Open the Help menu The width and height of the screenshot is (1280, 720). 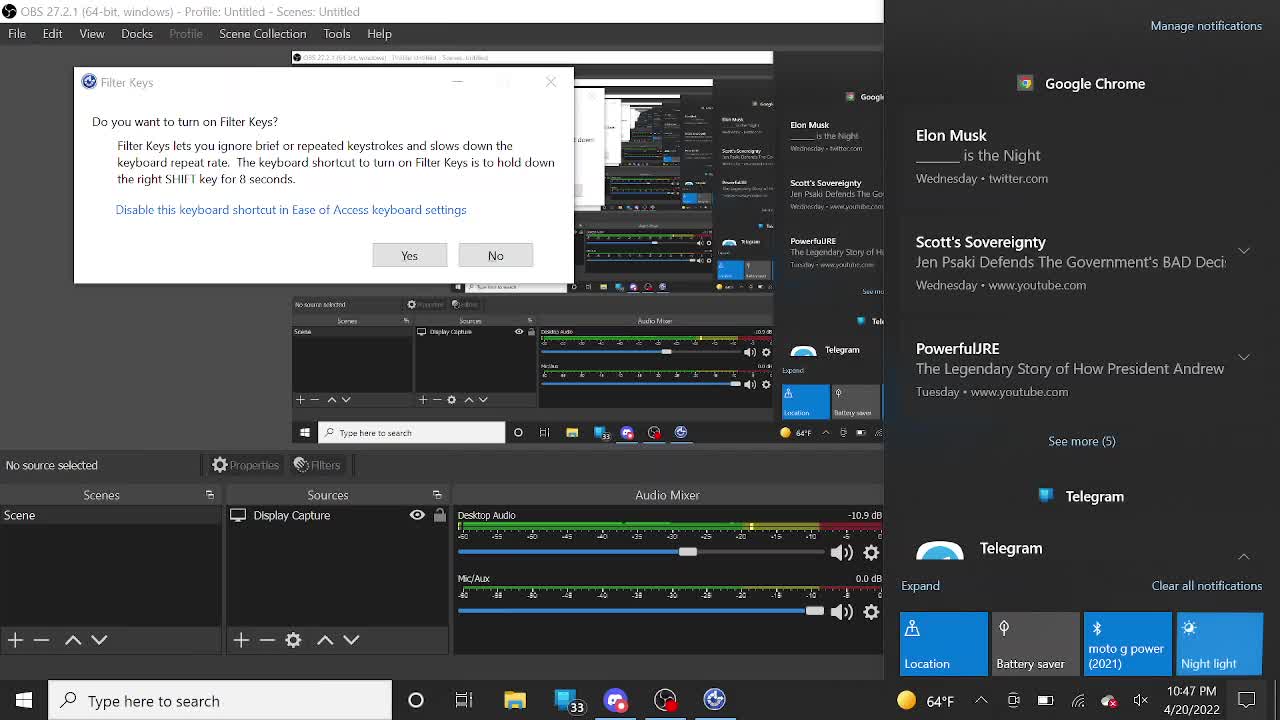coord(379,34)
